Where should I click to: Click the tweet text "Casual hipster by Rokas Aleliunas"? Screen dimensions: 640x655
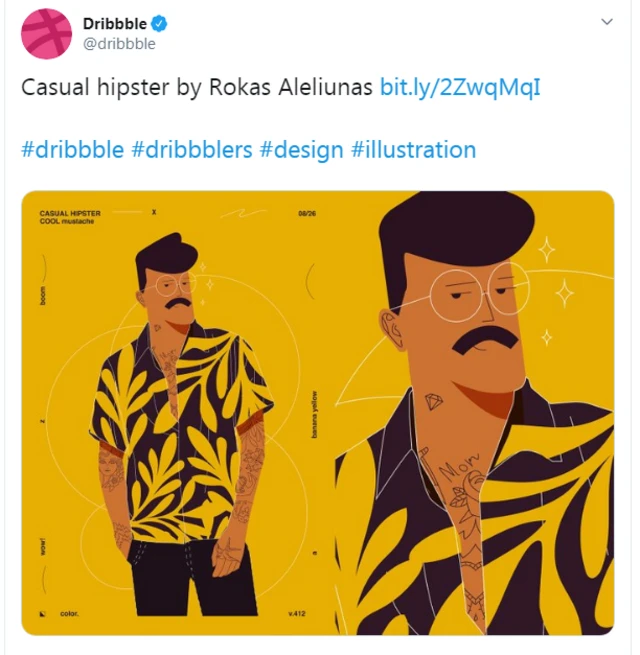click(197, 88)
